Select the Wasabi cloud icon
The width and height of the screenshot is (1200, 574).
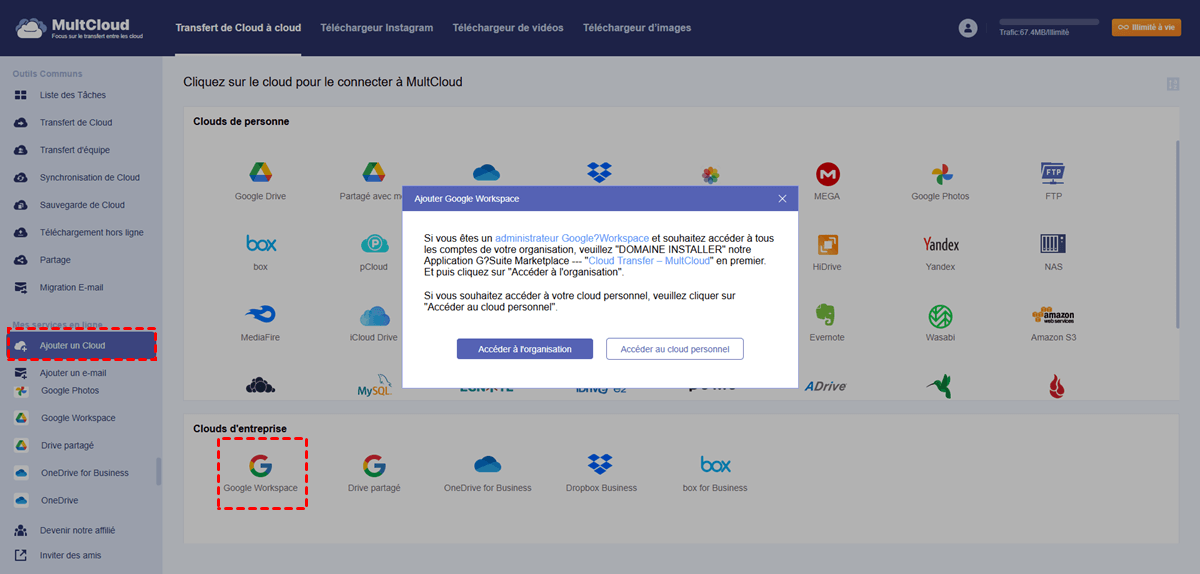(940, 315)
